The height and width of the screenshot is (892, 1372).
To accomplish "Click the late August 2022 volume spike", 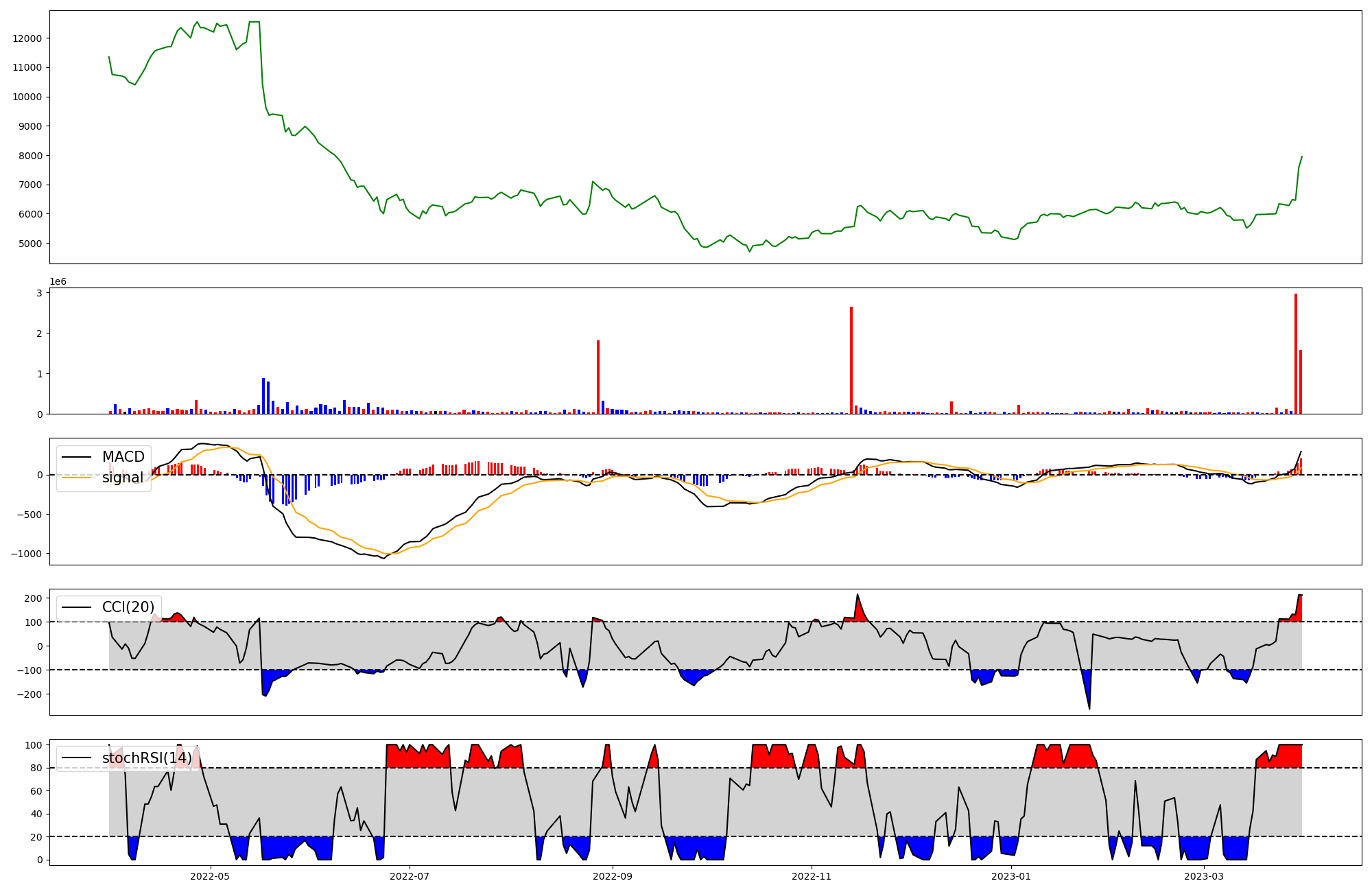I will [x=598, y=377].
